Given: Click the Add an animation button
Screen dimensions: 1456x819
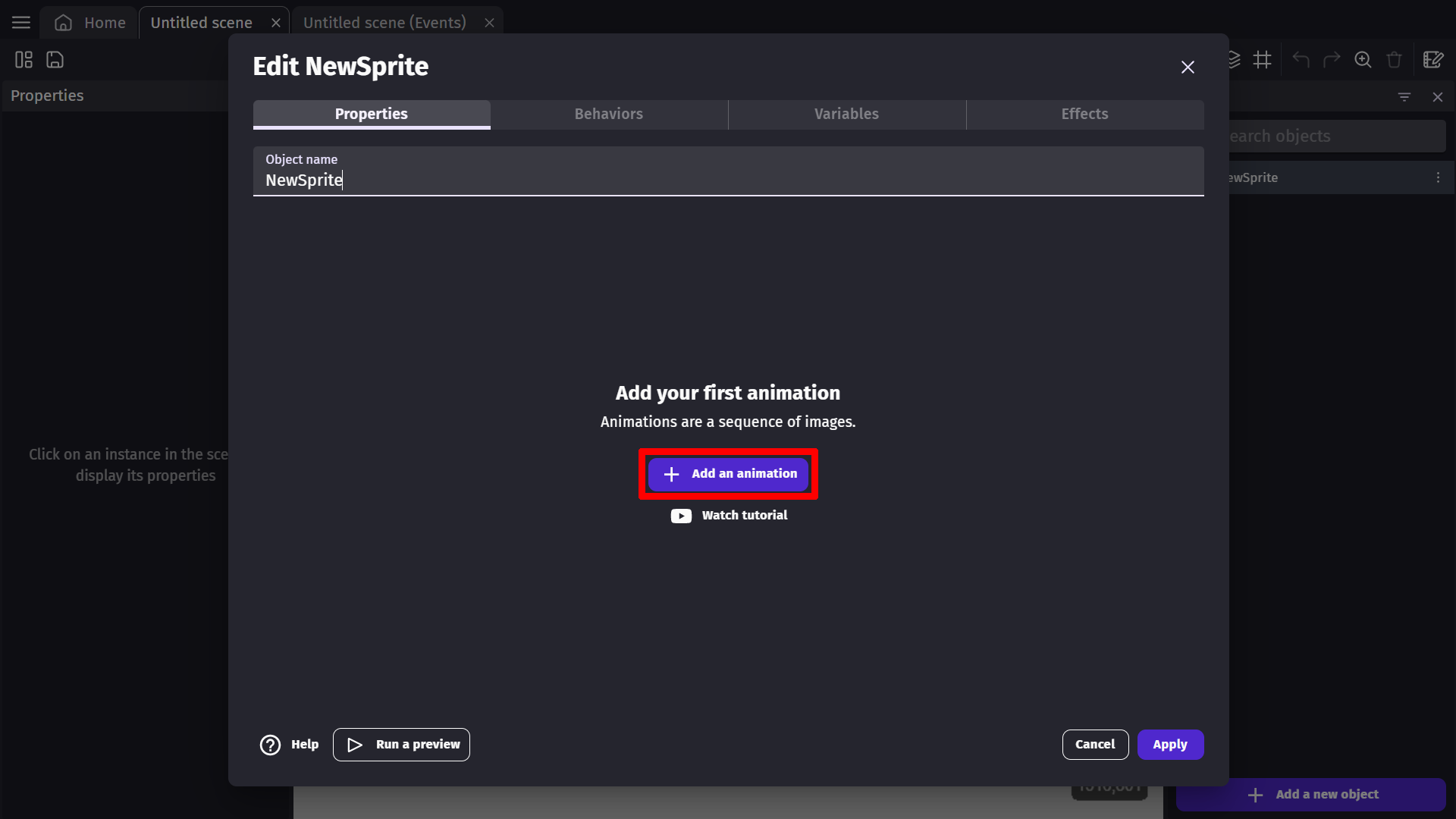Looking at the screenshot, I should click(x=728, y=474).
